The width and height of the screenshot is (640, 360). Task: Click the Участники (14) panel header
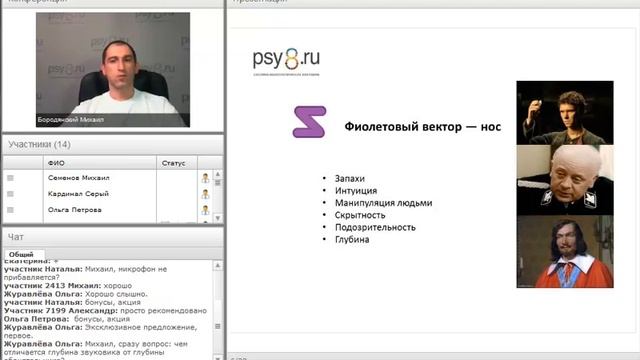coord(113,144)
